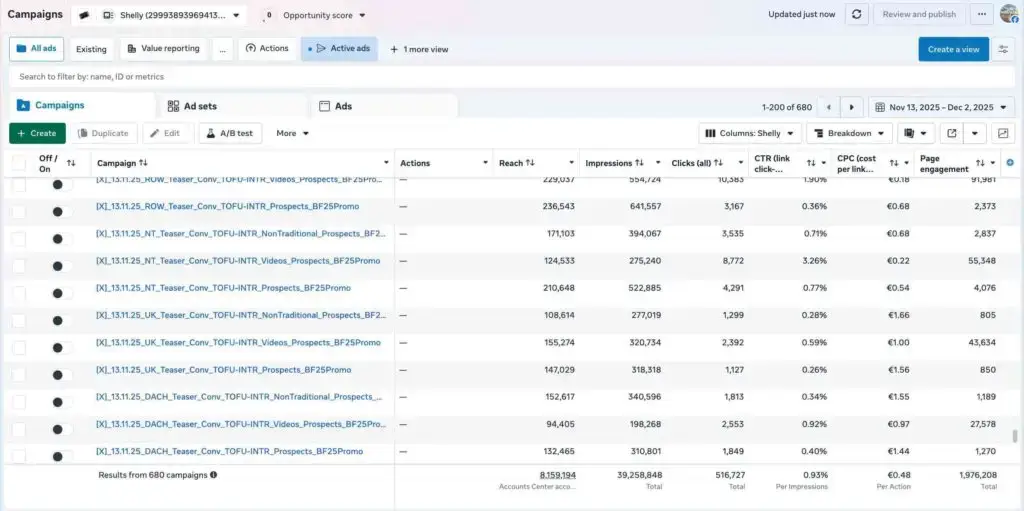Open the Value reporting view
The width and height of the screenshot is (1024, 511).
pyautogui.click(x=163, y=49)
